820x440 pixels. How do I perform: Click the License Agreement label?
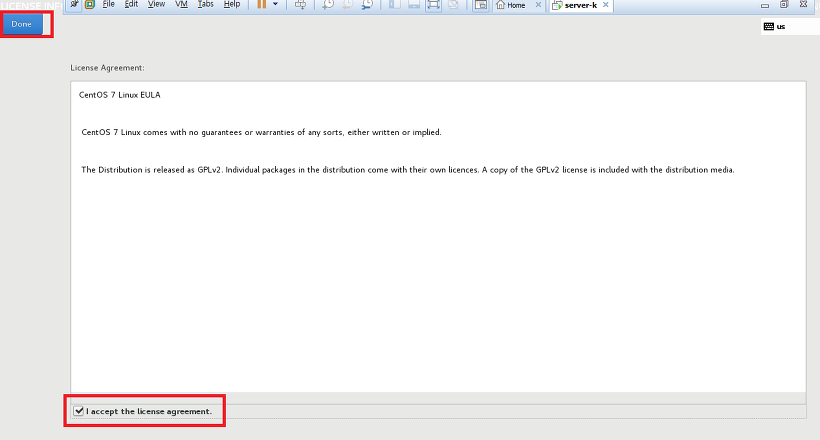click(107, 68)
